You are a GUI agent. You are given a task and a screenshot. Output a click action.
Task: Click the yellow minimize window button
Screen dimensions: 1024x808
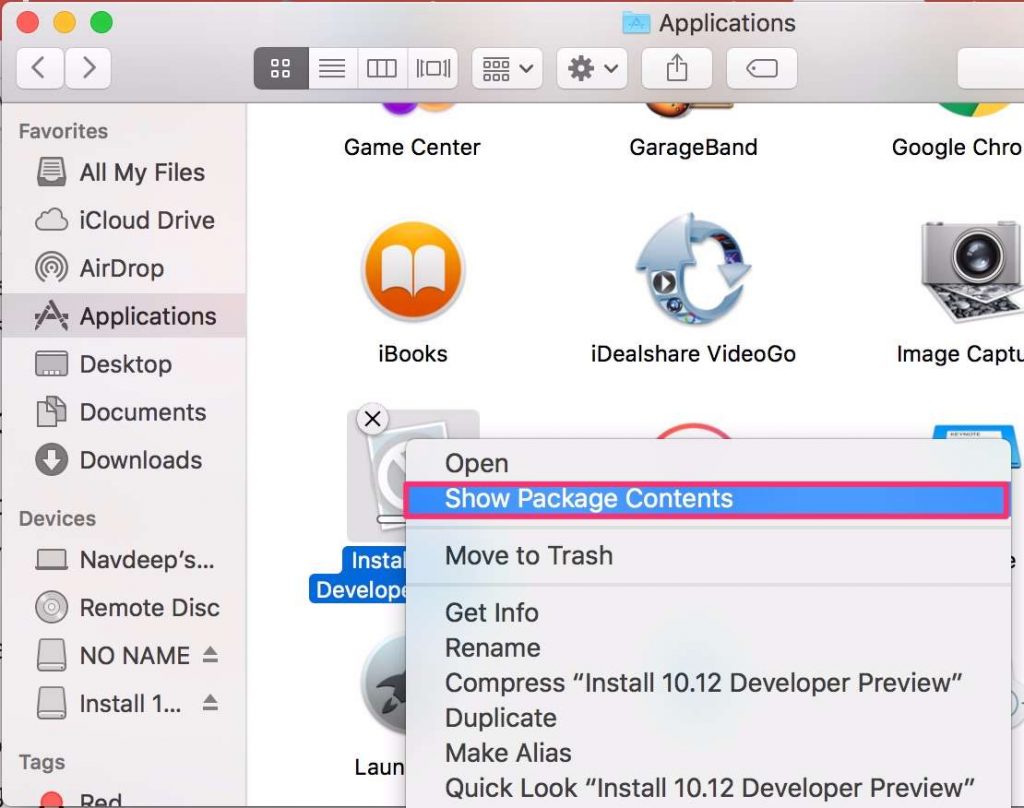click(x=64, y=22)
